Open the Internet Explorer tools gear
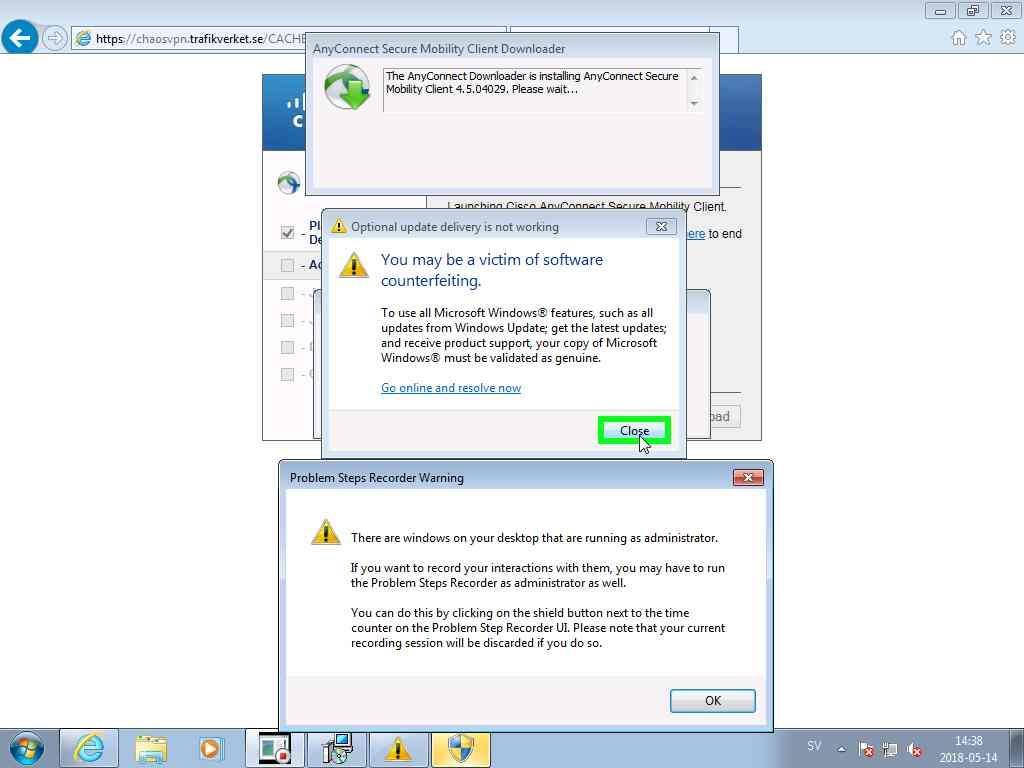This screenshot has width=1024, height=768. 1008,38
